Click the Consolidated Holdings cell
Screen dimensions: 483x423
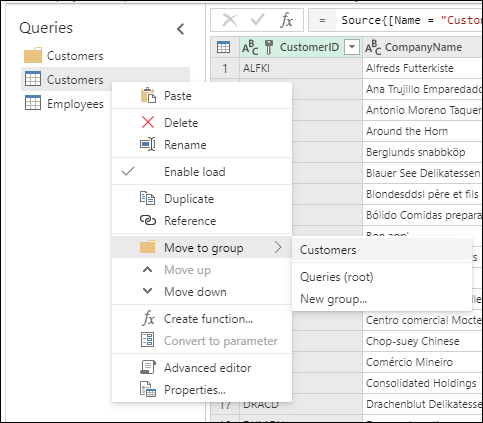click(x=423, y=383)
